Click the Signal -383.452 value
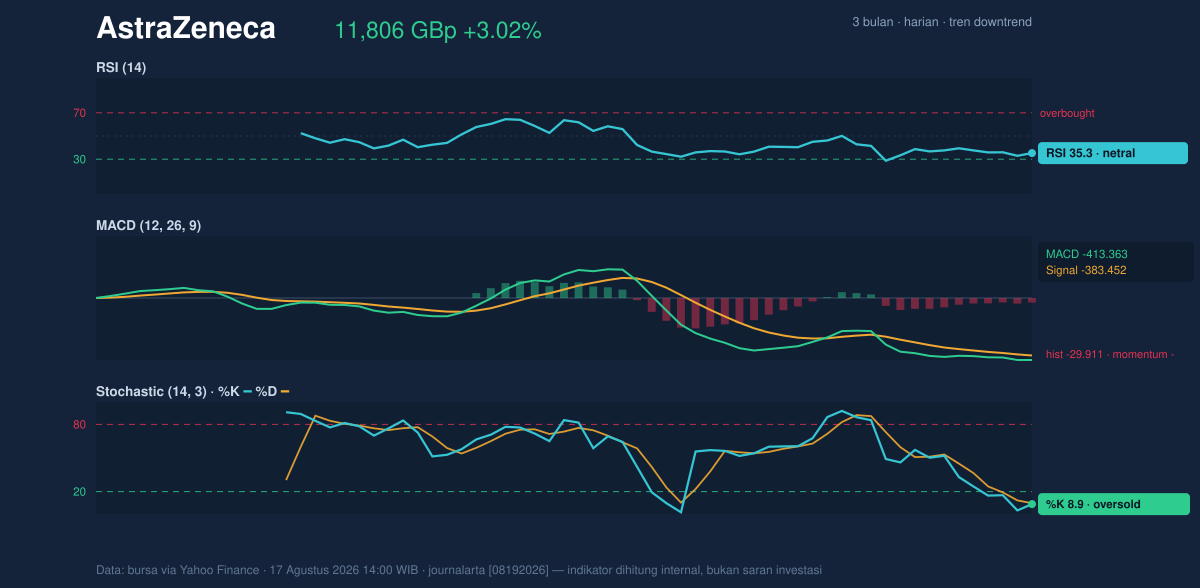Viewport: 1200px width, 588px height. pos(1086,270)
